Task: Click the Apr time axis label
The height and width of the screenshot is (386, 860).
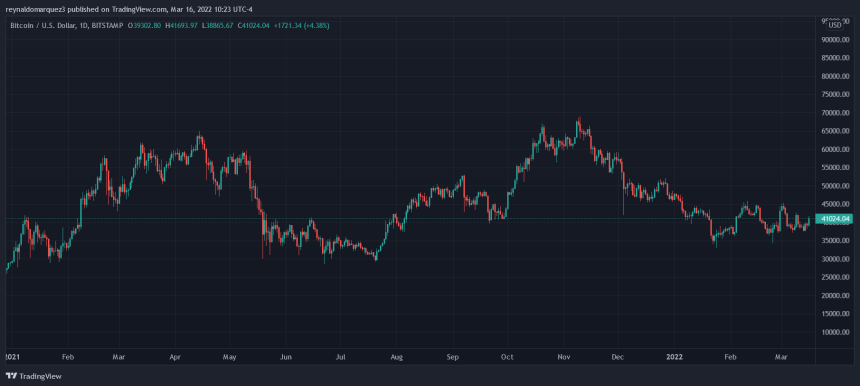Action: [x=175, y=357]
